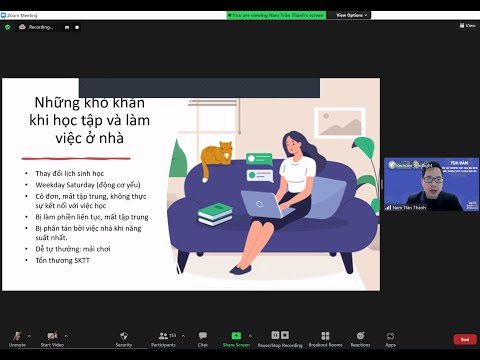Image resolution: width=480 pixels, height=360 pixels.
Task: Open the Reactions menu
Action: pyautogui.click(x=360, y=339)
